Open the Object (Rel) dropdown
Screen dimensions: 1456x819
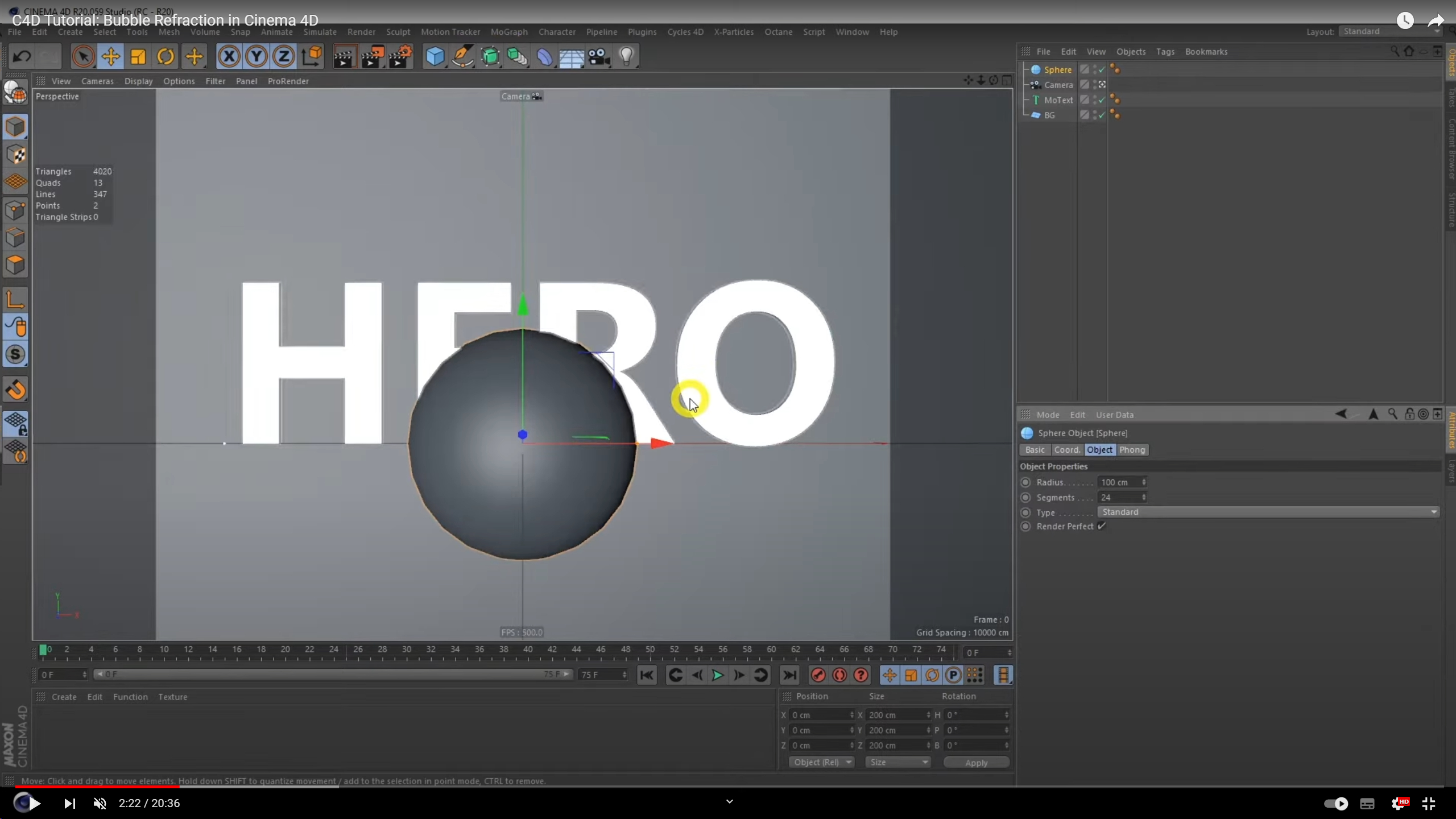[821, 762]
